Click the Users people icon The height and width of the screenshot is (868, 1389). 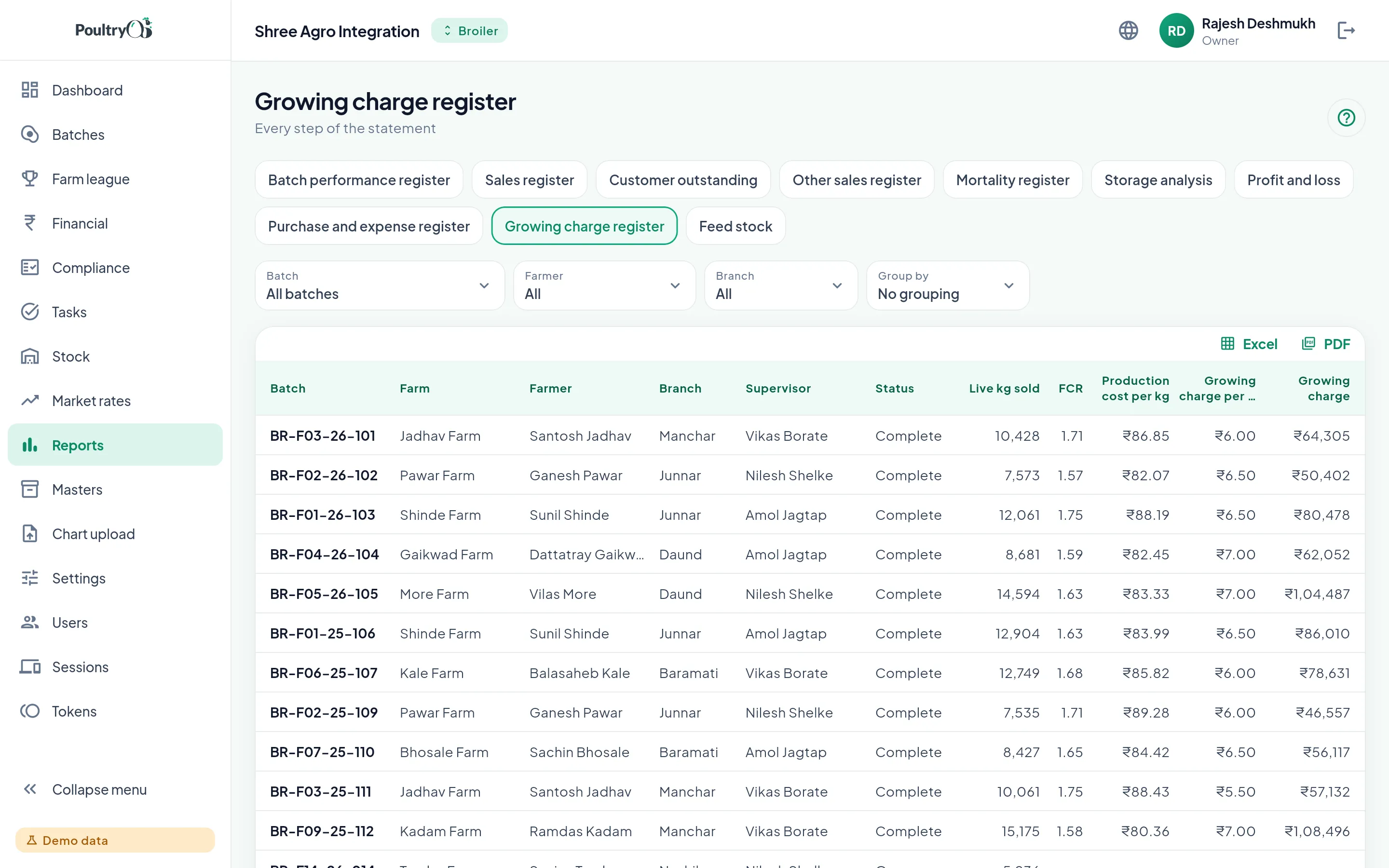30,622
